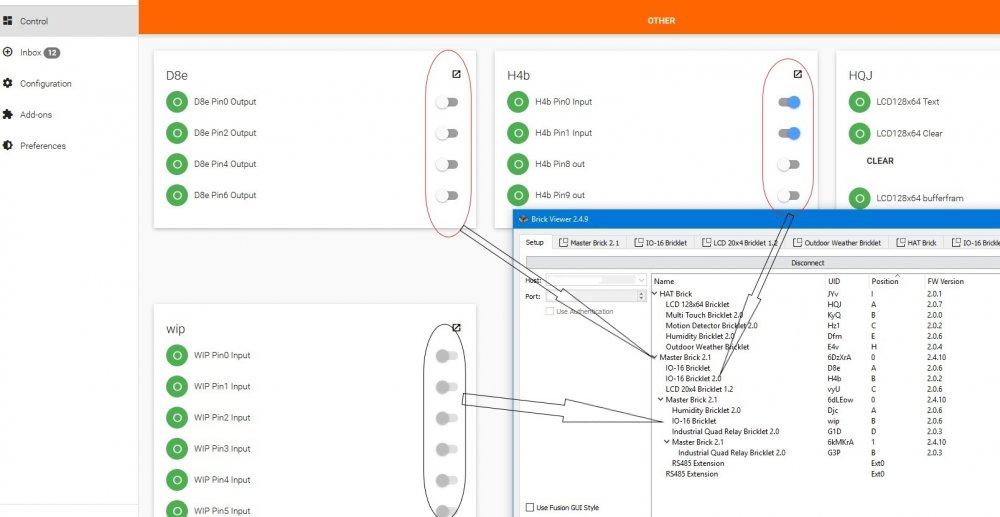Screen dimensions: 1000x517
Task: Switch to the Outdoor Weather Bricklet tab
Action: pyautogui.click(x=838, y=242)
